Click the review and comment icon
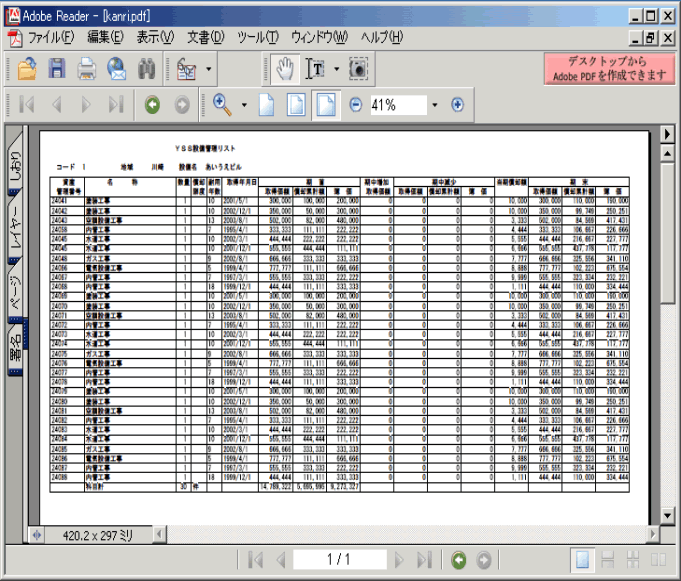The height and width of the screenshot is (581, 681). (187, 69)
